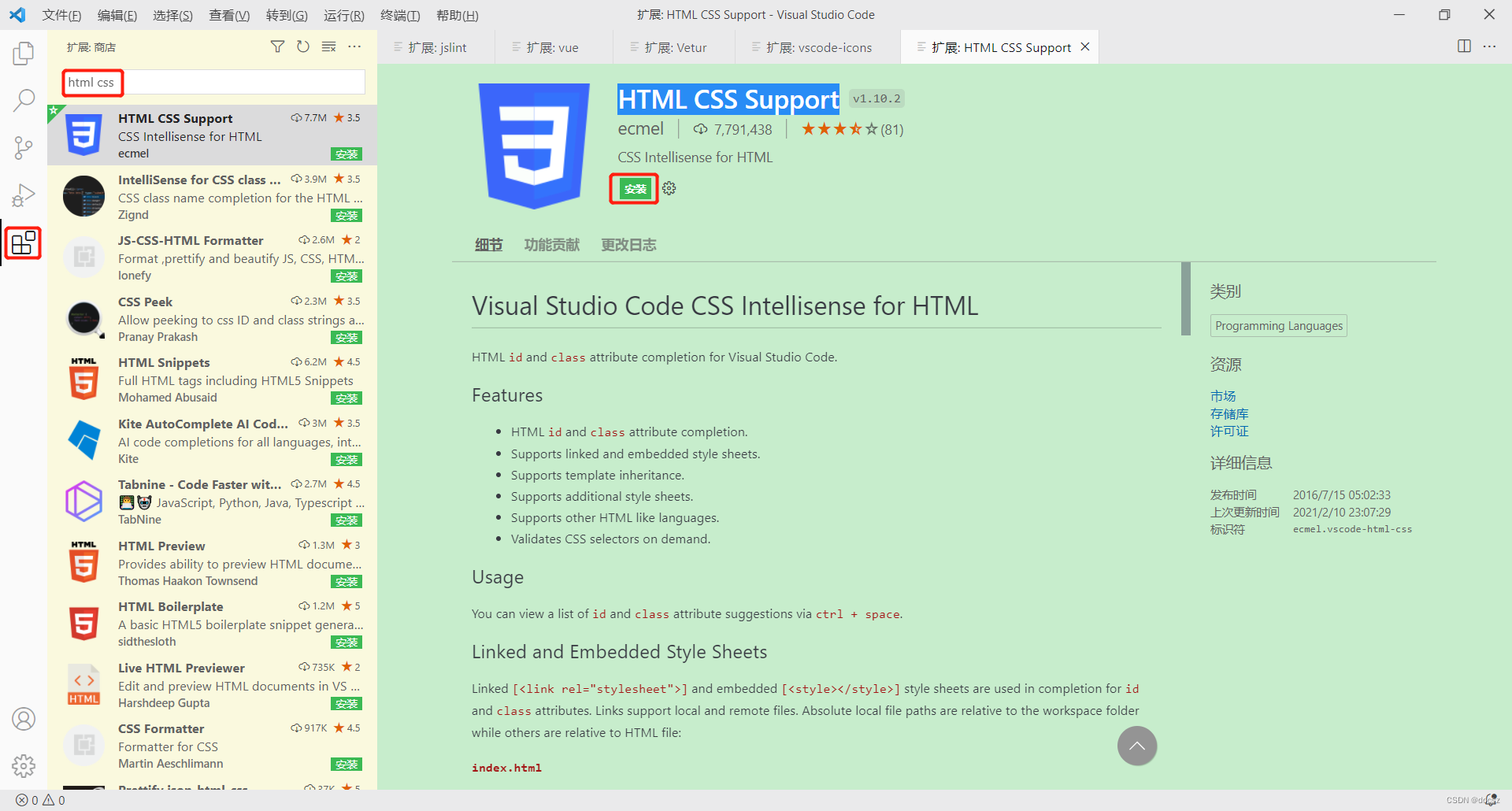Switch to 扩展: vscode-icons tab

tap(817, 47)
